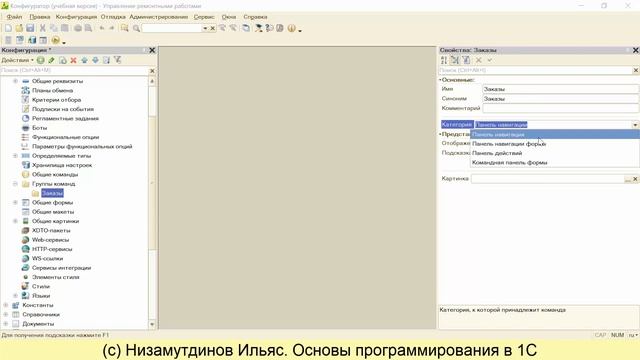Click the help question mark toolbar icon
Image resolution: width=640 pixels, height=360 pixels.
click(269, 28)
